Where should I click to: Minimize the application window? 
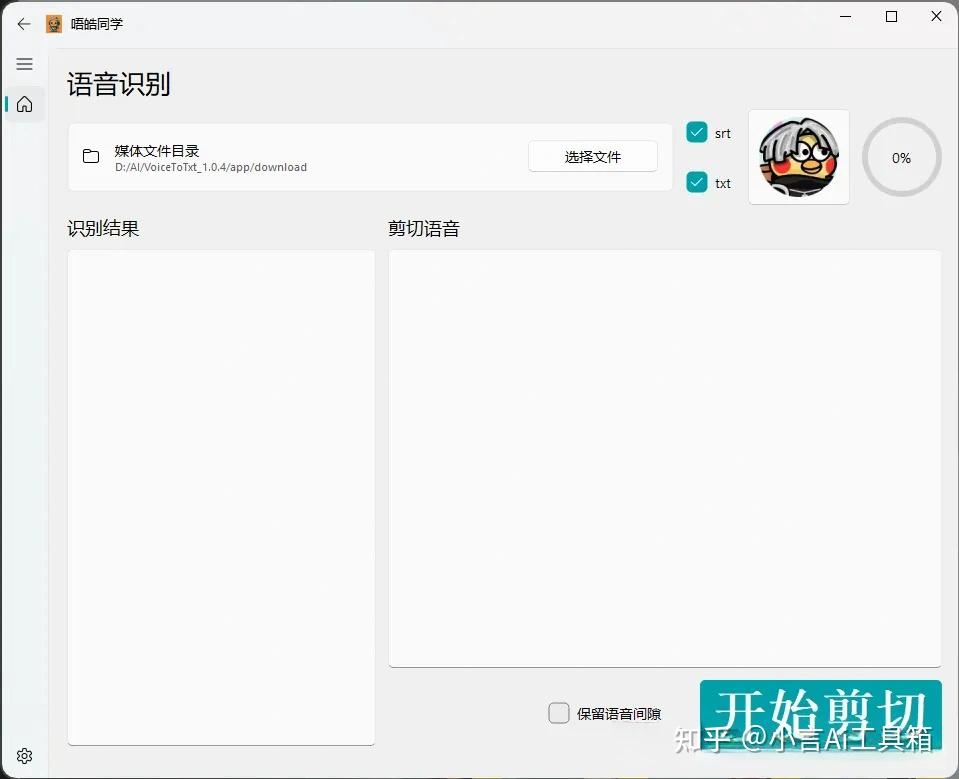846,17
